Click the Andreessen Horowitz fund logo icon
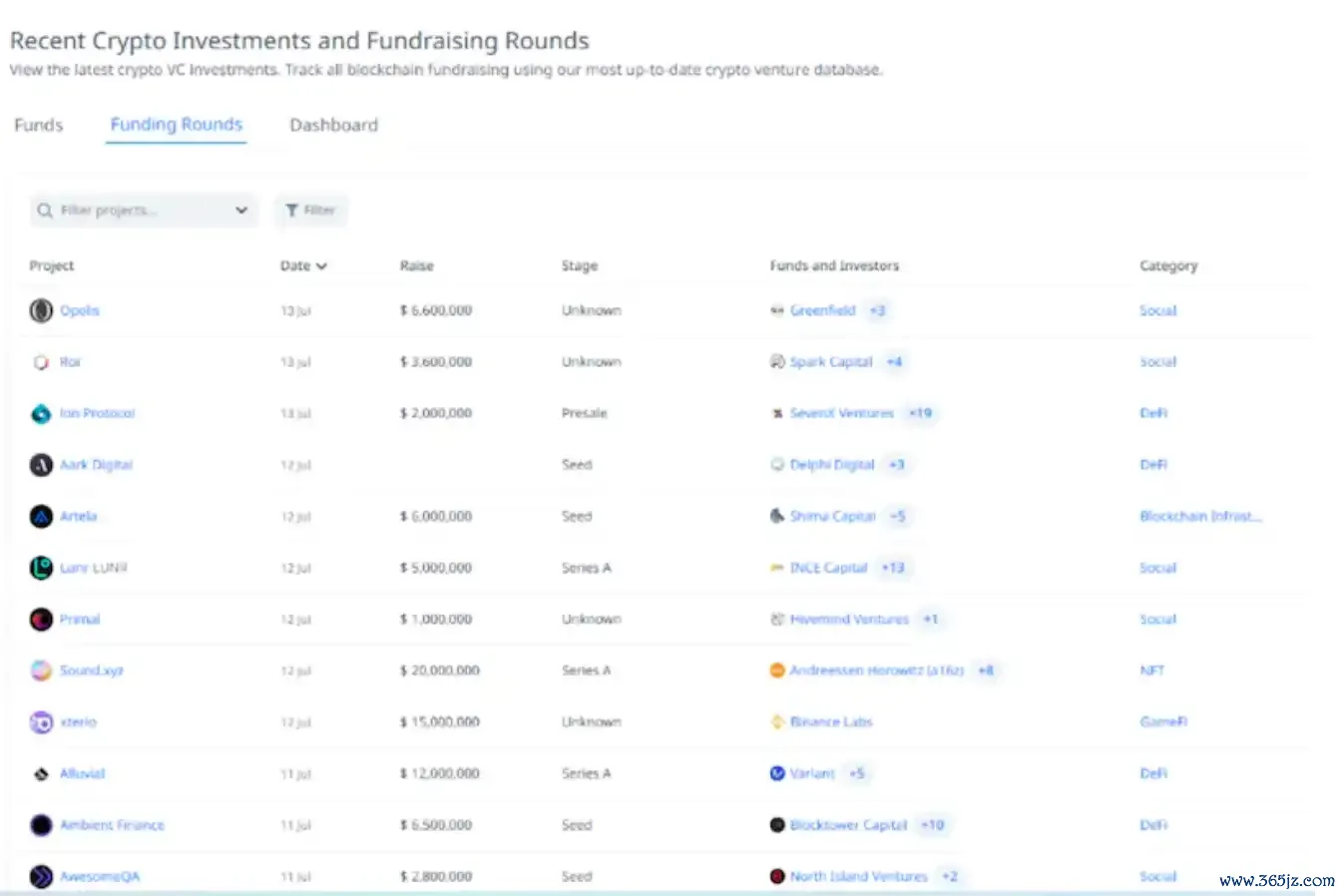Image resolution: width=1342 pixels, height=896 pixels. (x=777, y=671)
